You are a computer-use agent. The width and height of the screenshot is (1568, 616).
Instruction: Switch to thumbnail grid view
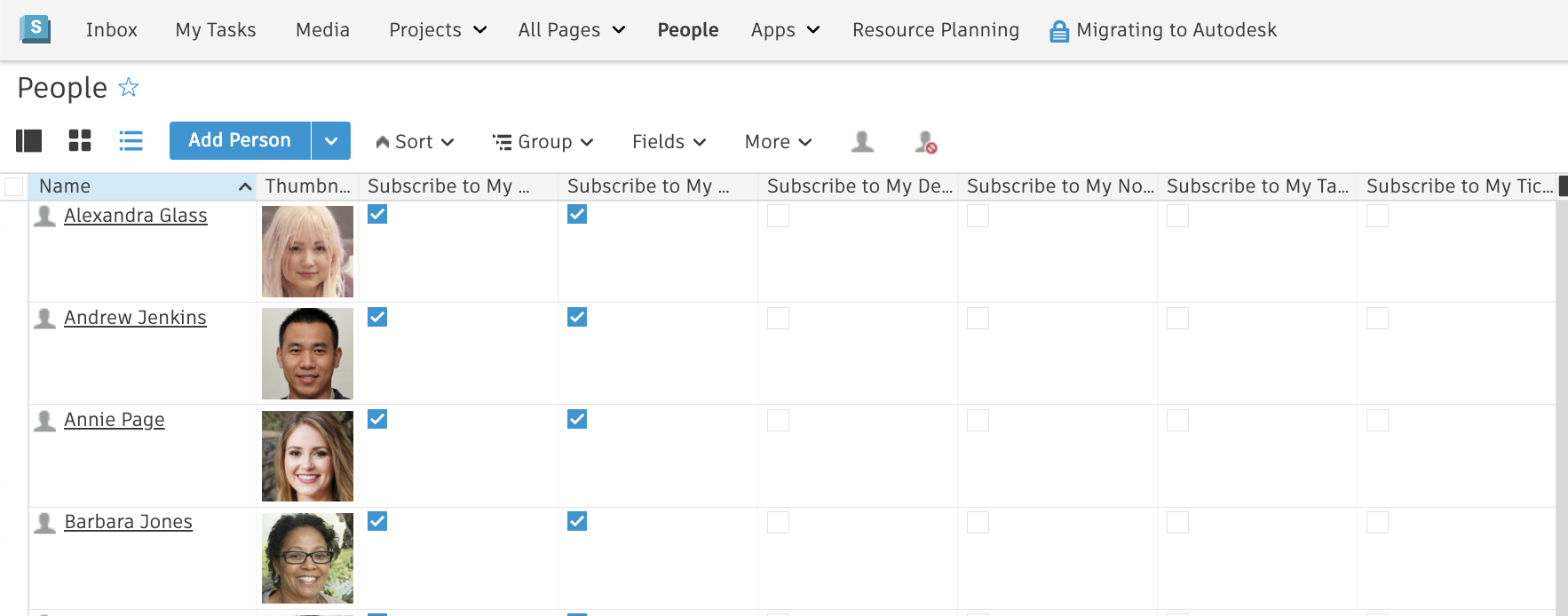pos(80,141)
